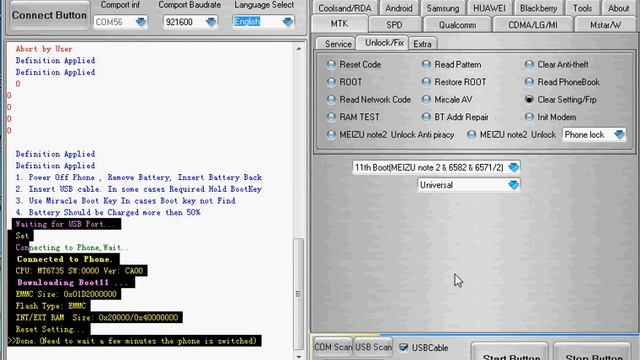Click the 'CPU: MT6735' log line
640x360 pixels.
79,271
